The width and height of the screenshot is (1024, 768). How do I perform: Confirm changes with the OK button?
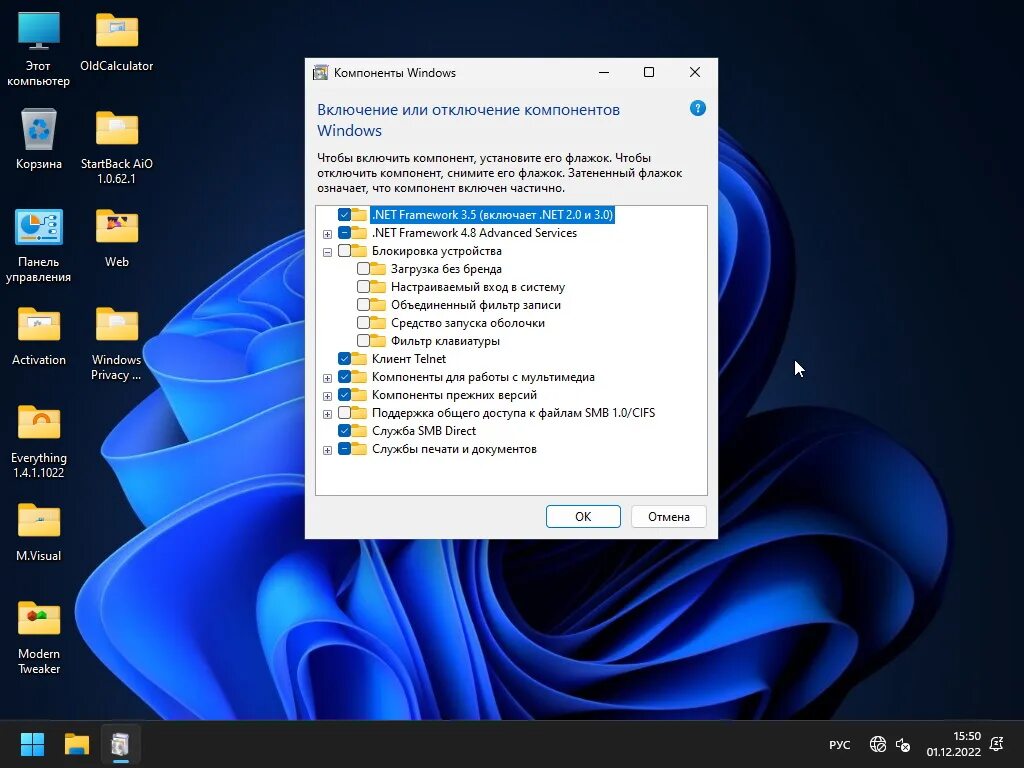[583, 517]
